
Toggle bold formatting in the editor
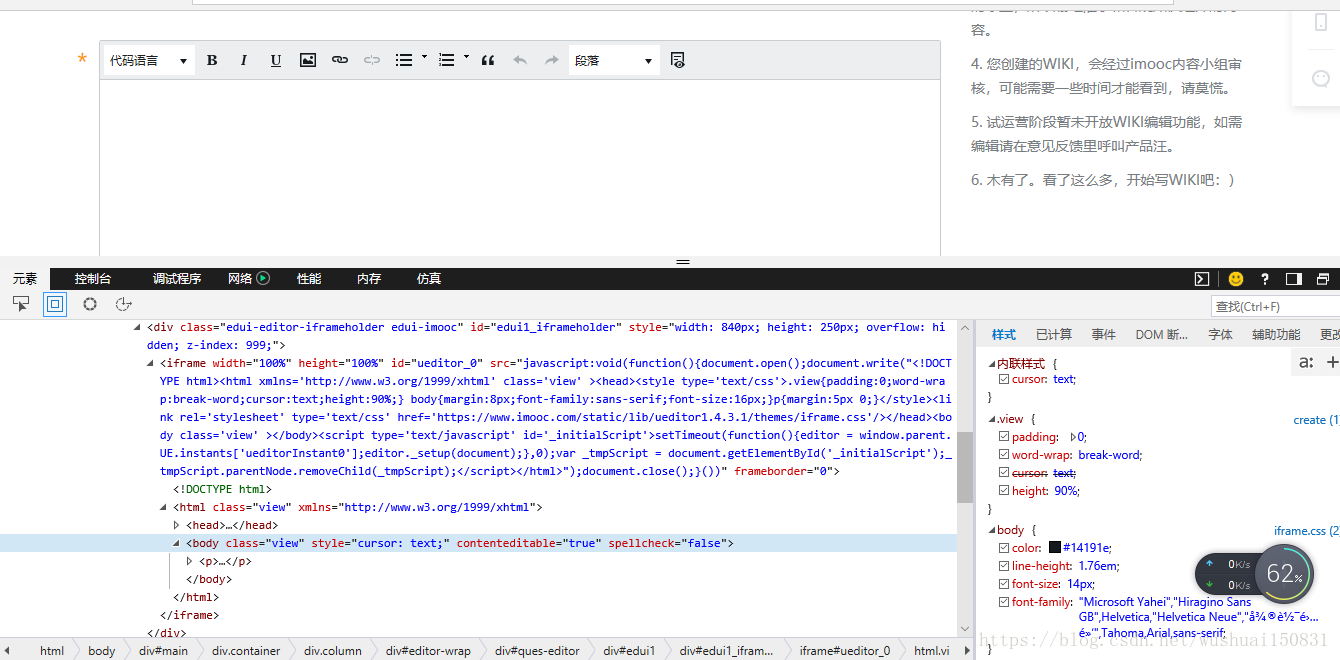point(212,61)
